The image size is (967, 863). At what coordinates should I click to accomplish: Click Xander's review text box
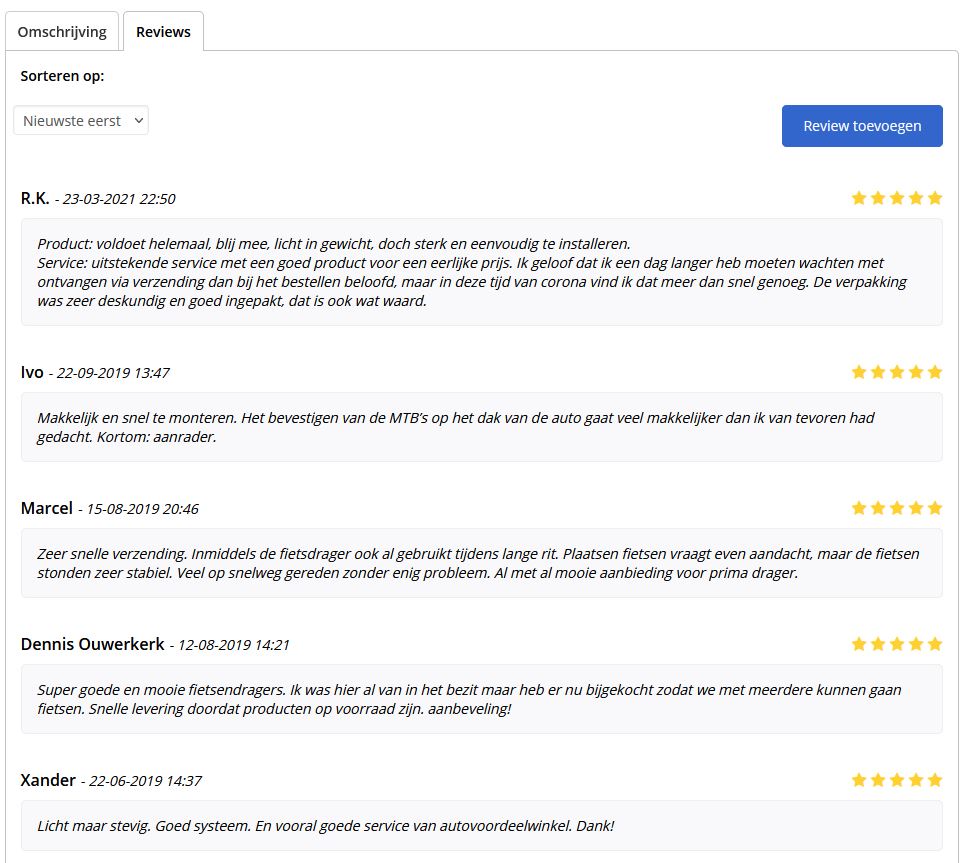click(x=482, y=825)
